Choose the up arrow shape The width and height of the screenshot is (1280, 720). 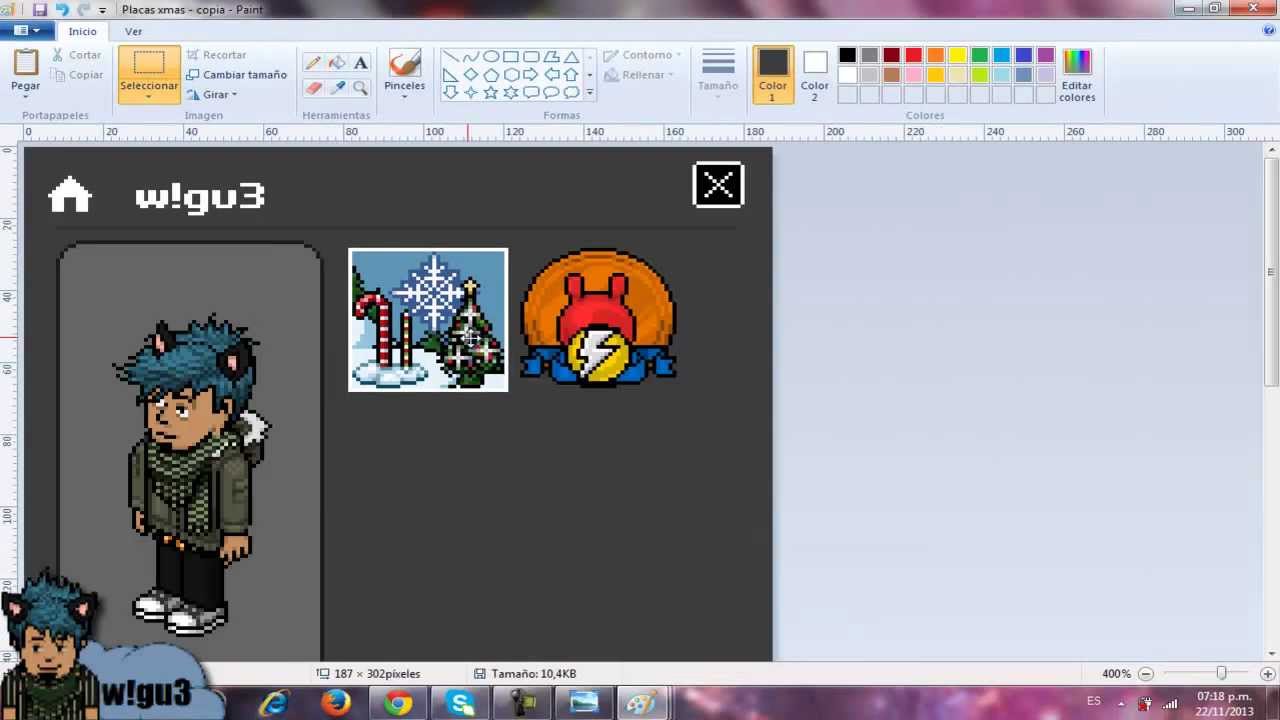(571, 75)
